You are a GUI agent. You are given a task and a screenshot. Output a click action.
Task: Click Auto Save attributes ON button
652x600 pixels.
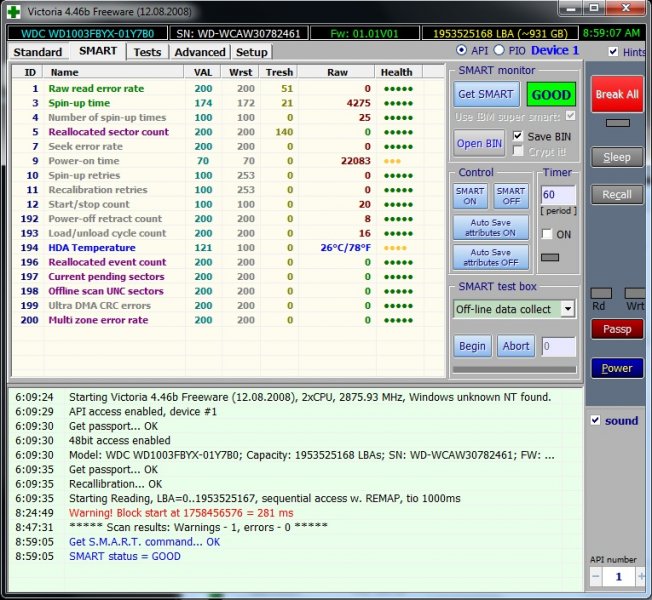pos(491,227)
